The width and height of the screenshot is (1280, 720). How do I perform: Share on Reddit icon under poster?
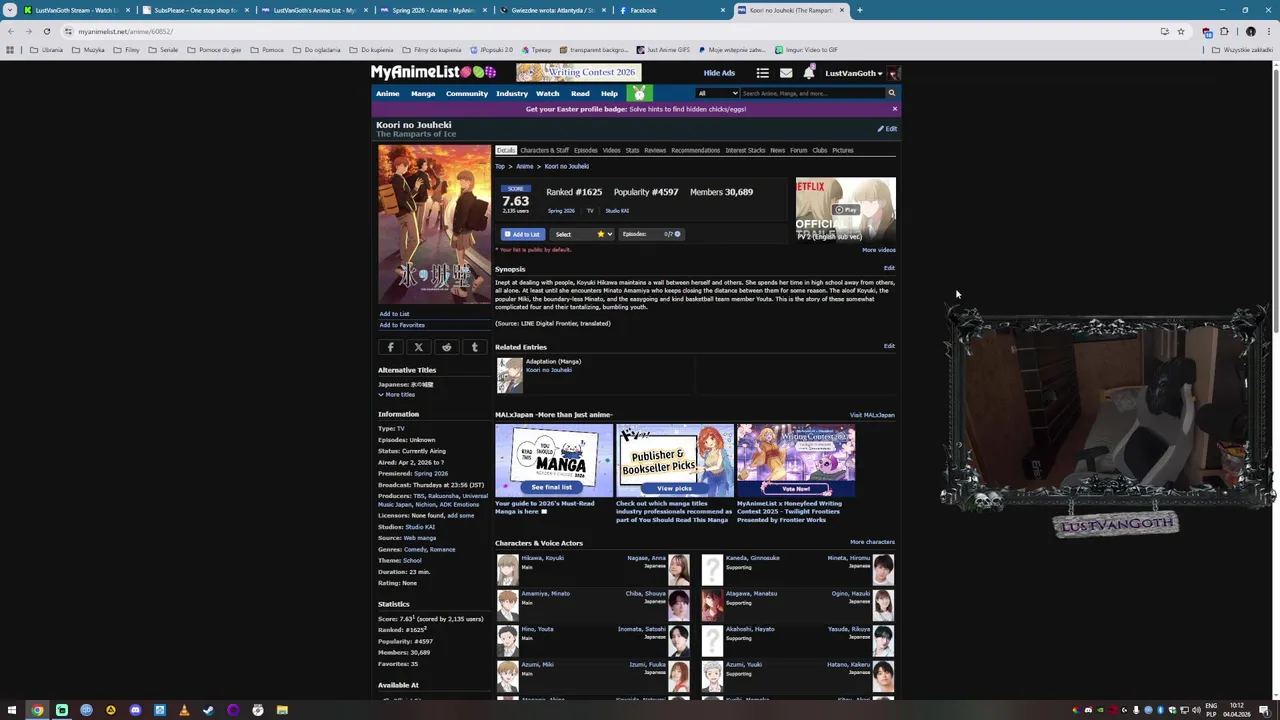pyautogui.click(x=447, y=347)
